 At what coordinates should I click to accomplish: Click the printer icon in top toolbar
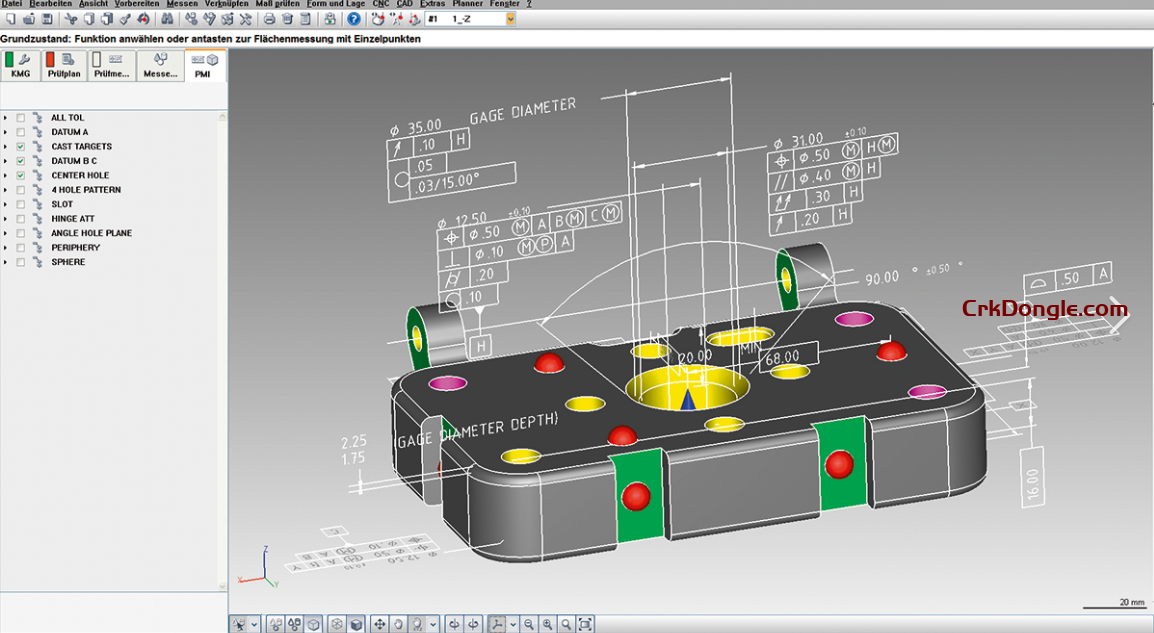tap(270, 19)
